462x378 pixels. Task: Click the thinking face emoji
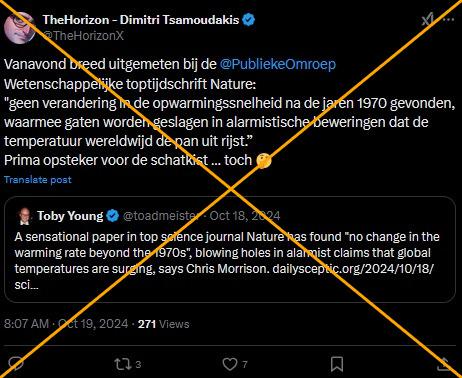[x=264, y=161]
